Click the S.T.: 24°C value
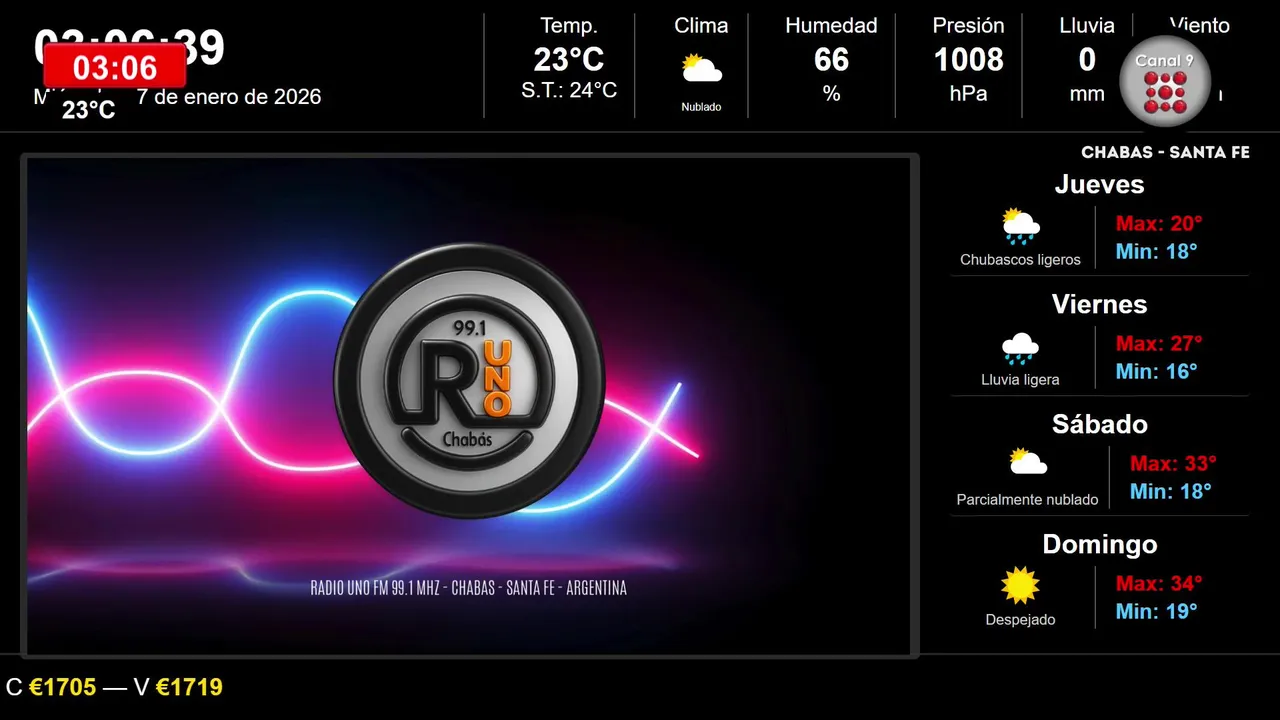Image resolution: width=1280 pixels, height=720 pixels. click(569, 91)
